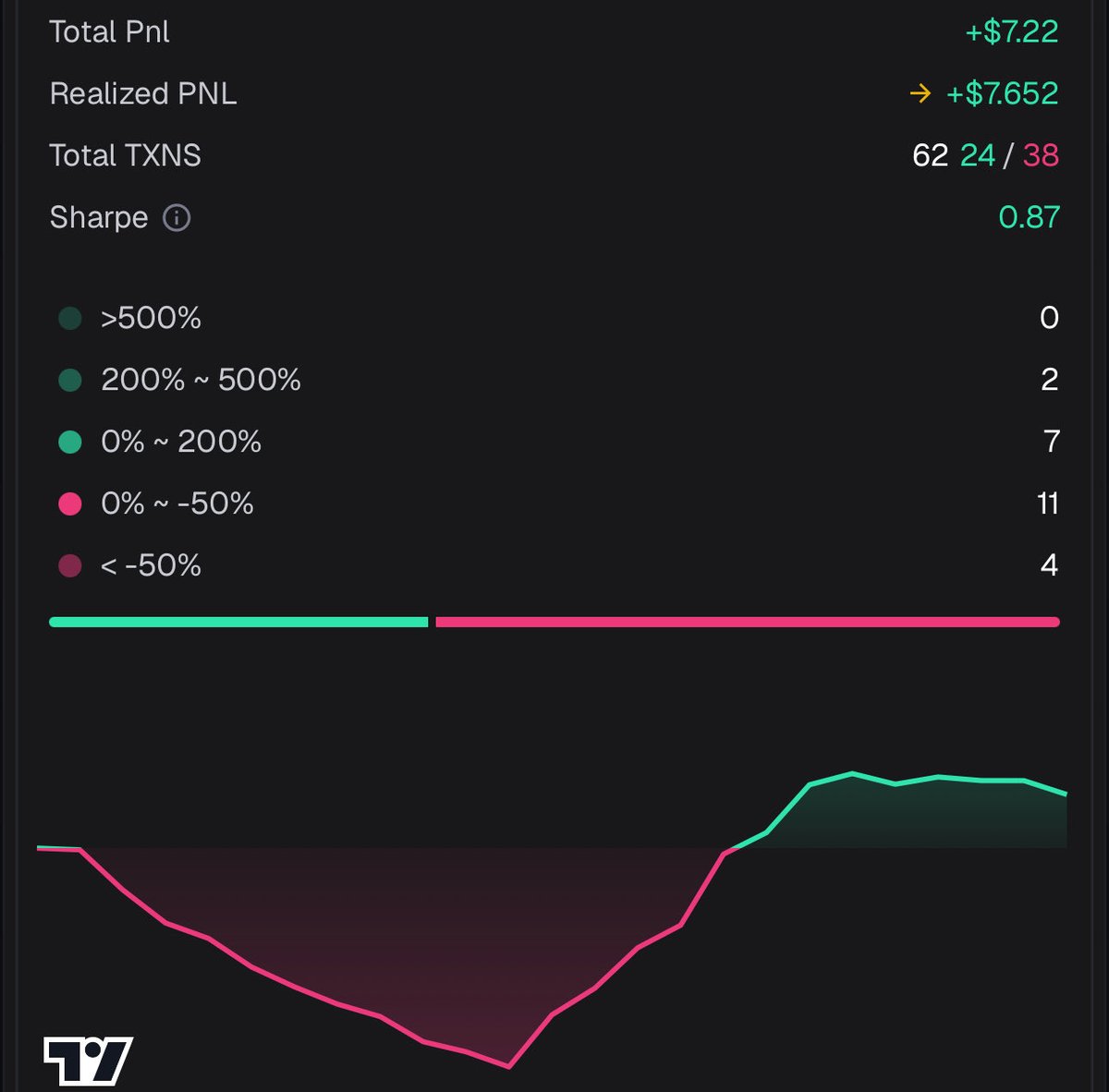Click the highest peak of the green PnL line
Viewport: 1109px width, 1092px height.
click(x=851, y=773)
